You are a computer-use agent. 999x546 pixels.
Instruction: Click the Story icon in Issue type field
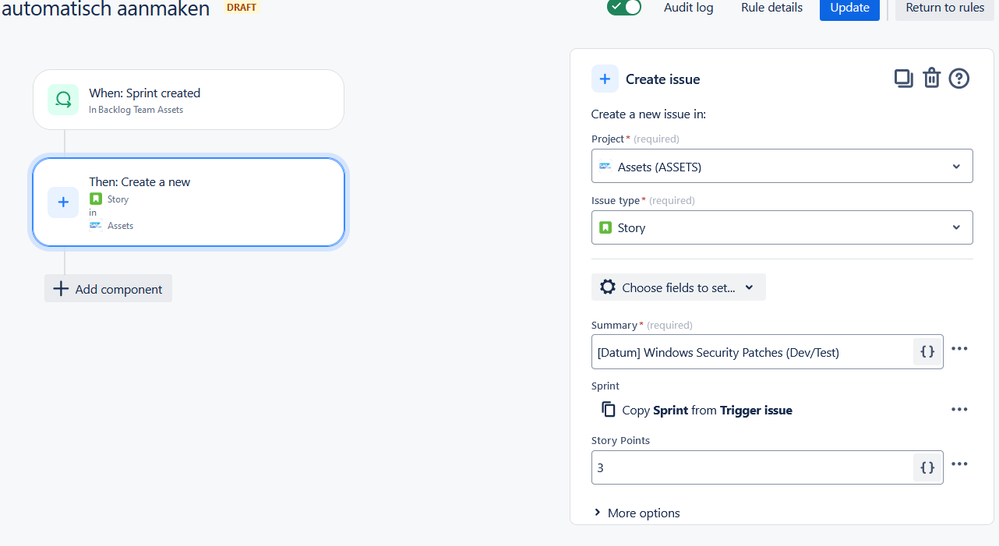605,227
